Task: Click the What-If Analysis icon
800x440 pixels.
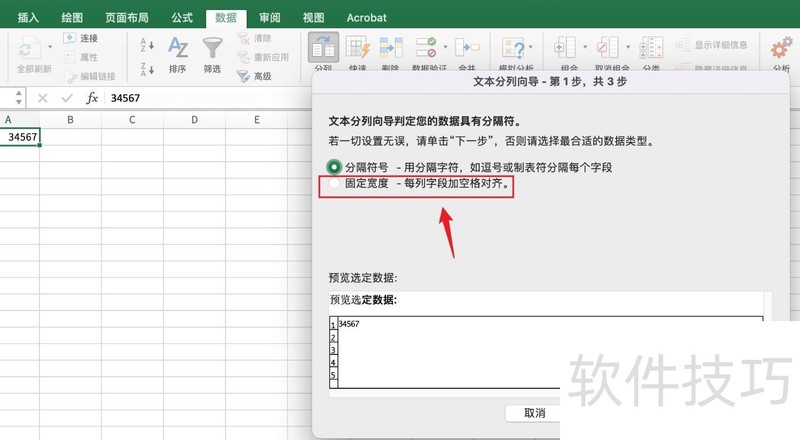Action: click(513, 48)
